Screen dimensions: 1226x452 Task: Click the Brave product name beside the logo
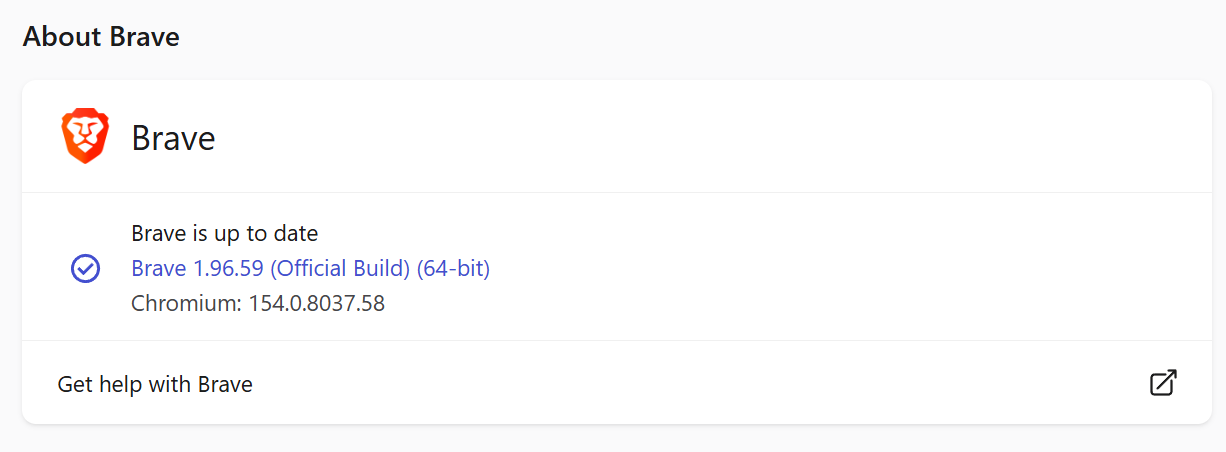click(x=173, y=138)
